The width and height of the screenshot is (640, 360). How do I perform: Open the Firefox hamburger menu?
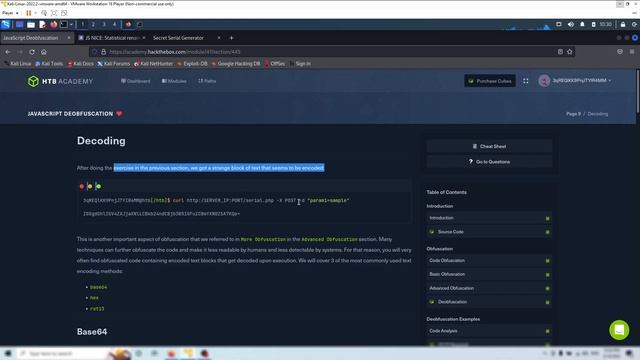click(x=632, y=52)
